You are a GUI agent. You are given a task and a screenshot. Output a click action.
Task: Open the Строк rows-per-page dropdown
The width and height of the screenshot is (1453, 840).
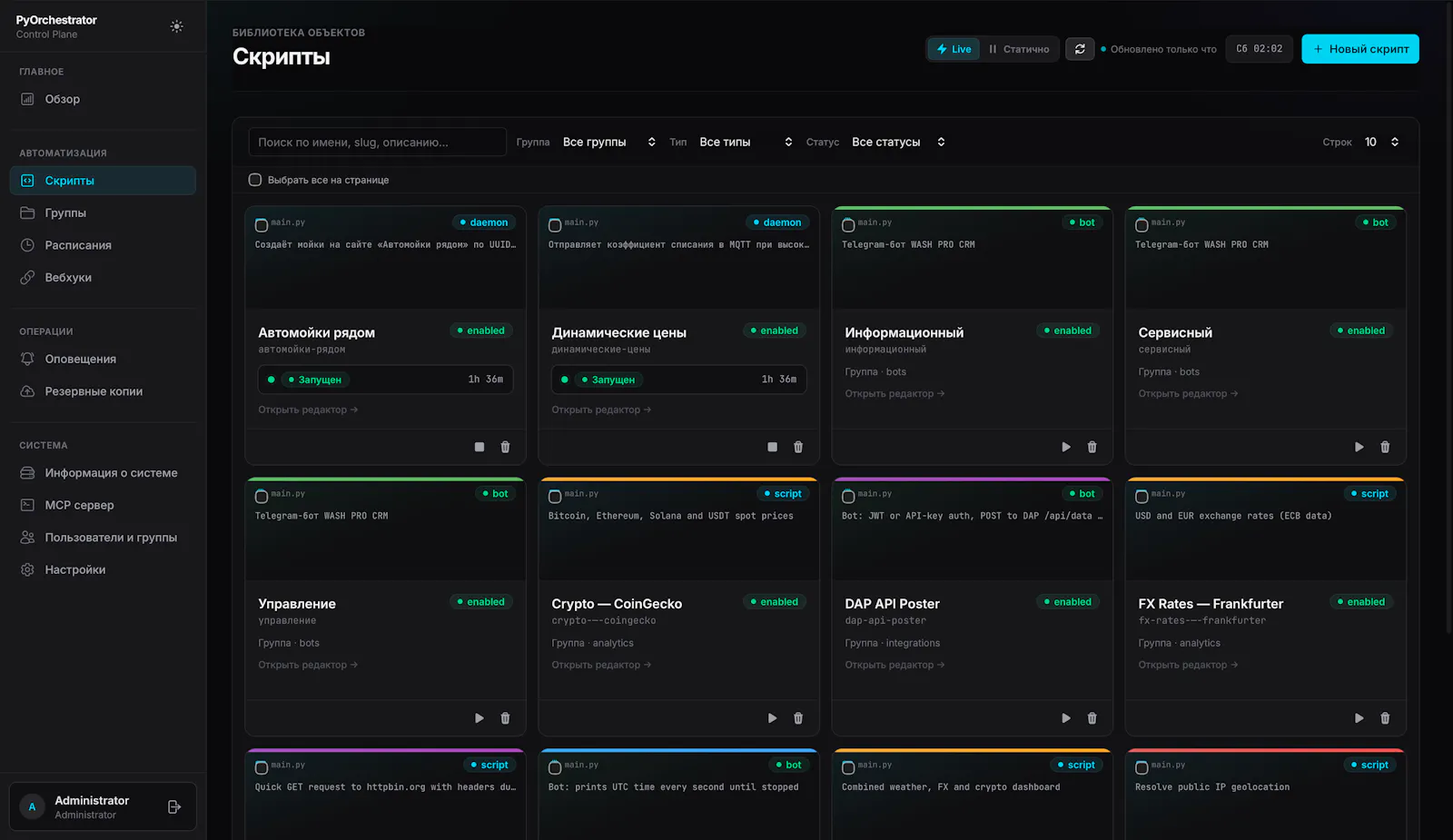pos(1381,142)
